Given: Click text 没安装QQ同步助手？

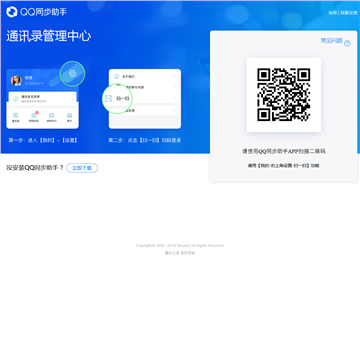Looking at the screenshot, I should [35, 168].
